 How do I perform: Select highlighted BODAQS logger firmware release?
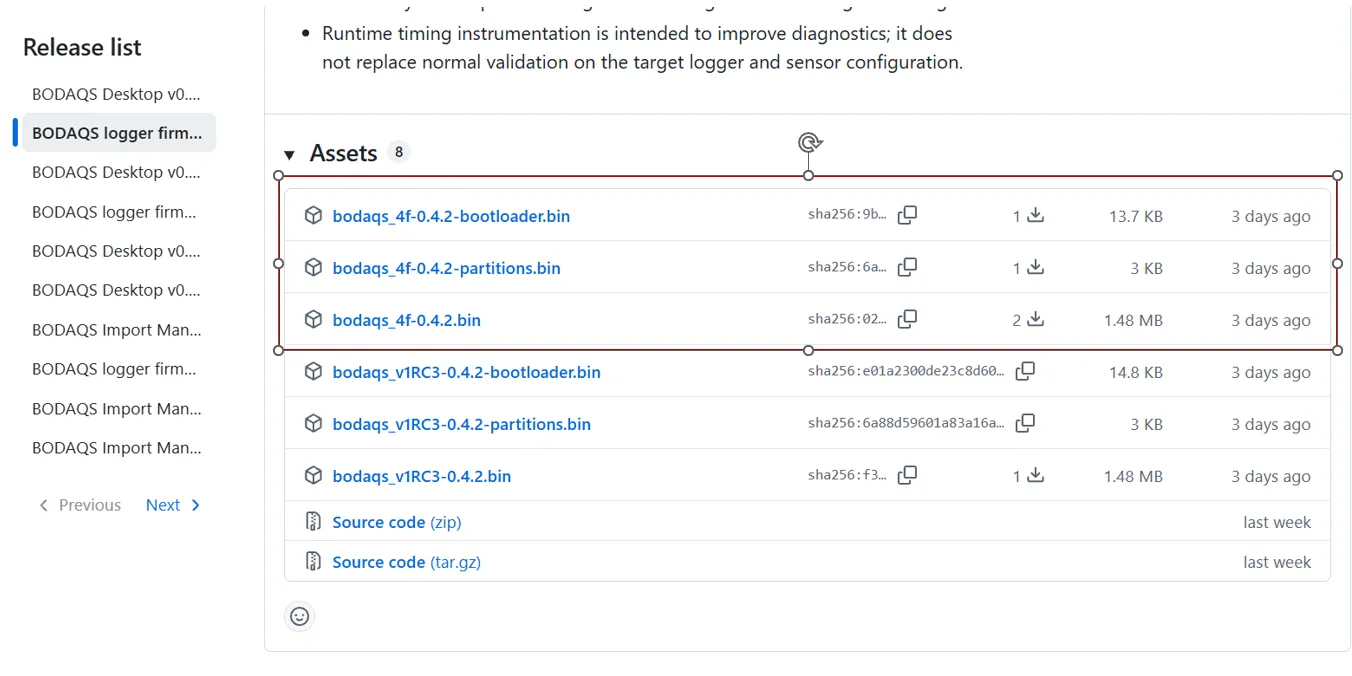118,133
